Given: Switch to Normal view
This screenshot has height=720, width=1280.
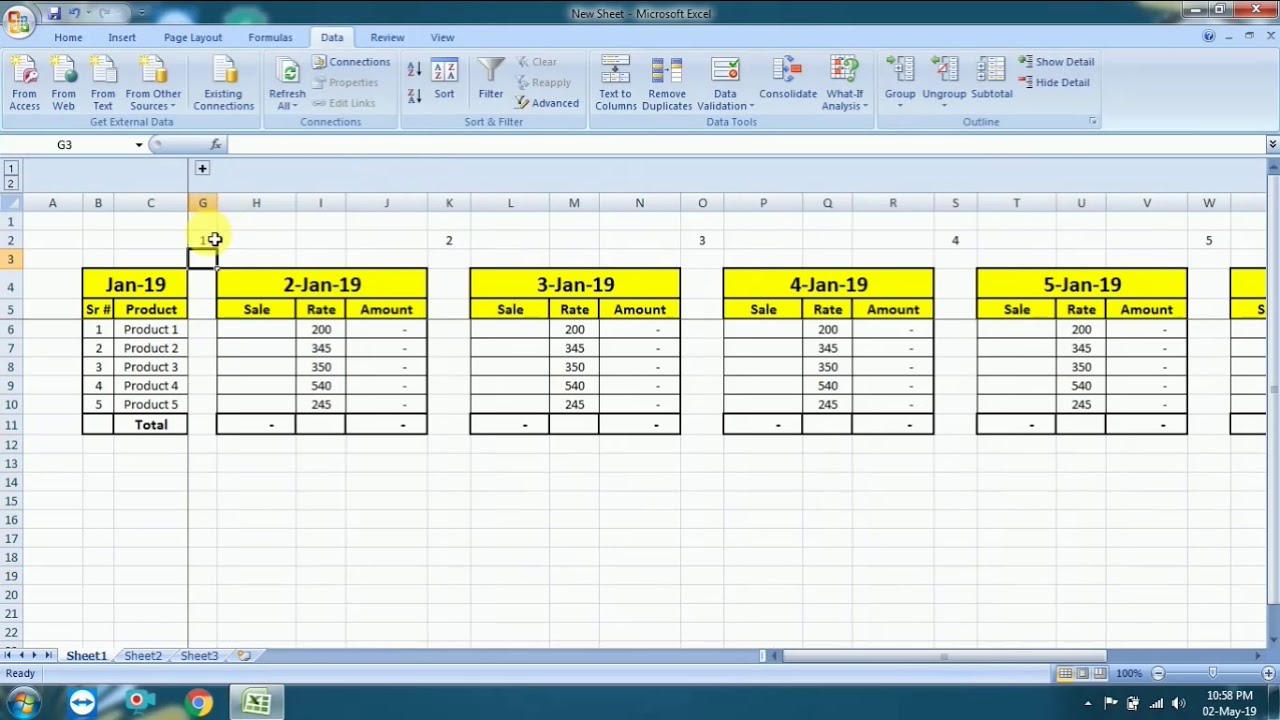Looking at the screenshot, I should (1066, 674).
